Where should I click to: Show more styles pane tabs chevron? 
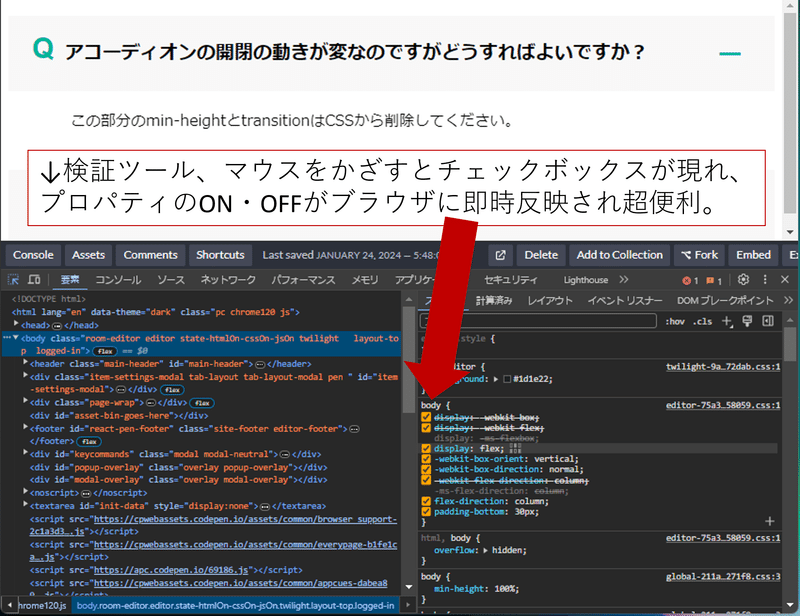click(788, 300)
